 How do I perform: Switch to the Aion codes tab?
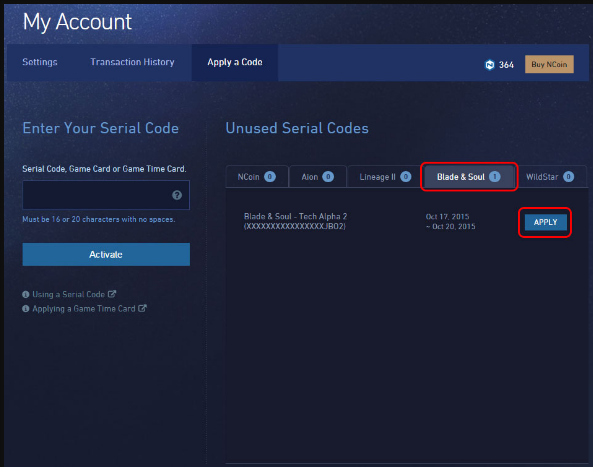pyautogui.click(x=317, y=177)
